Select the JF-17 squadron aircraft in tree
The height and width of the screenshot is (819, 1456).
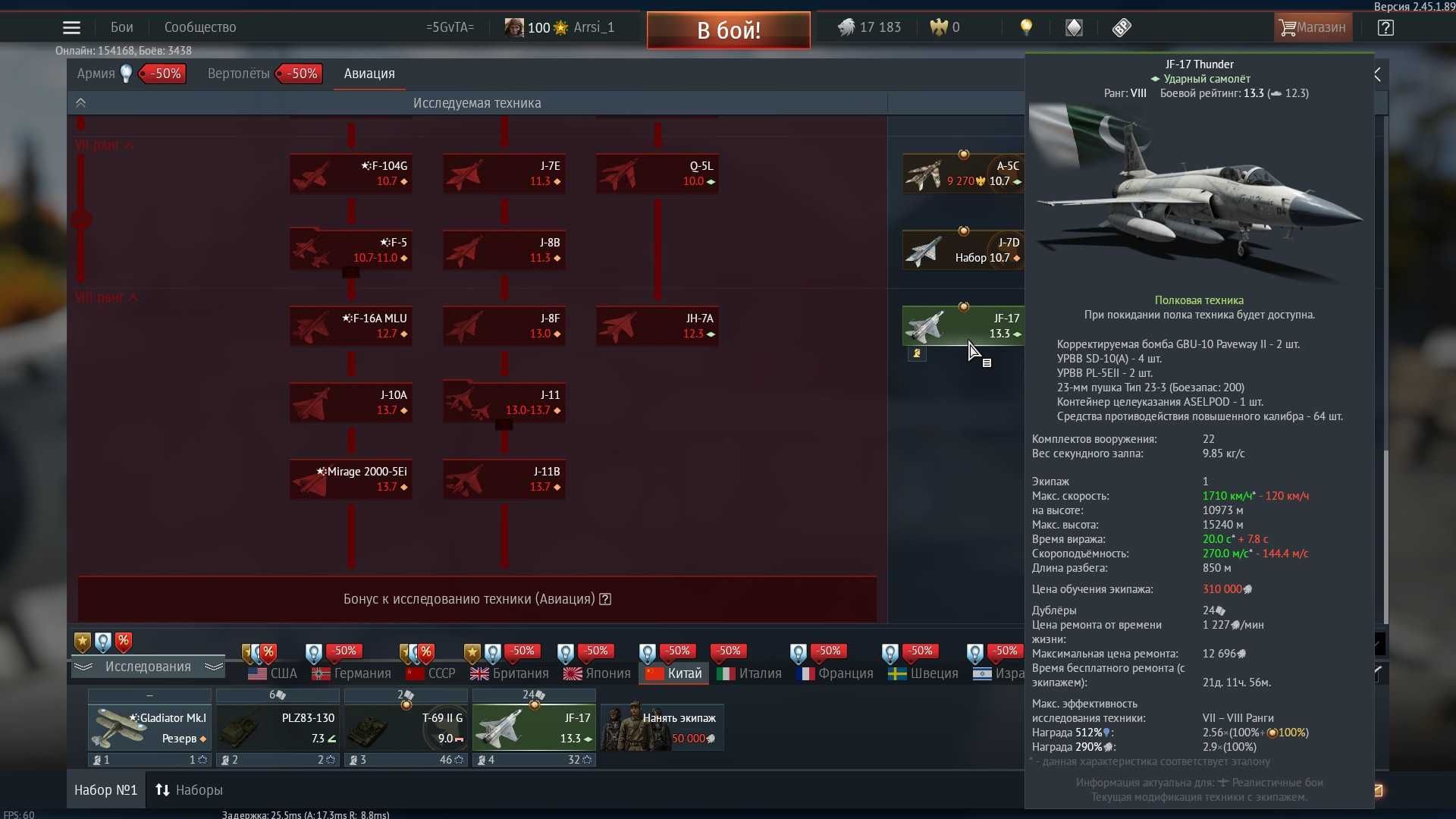tap(963, 326)
